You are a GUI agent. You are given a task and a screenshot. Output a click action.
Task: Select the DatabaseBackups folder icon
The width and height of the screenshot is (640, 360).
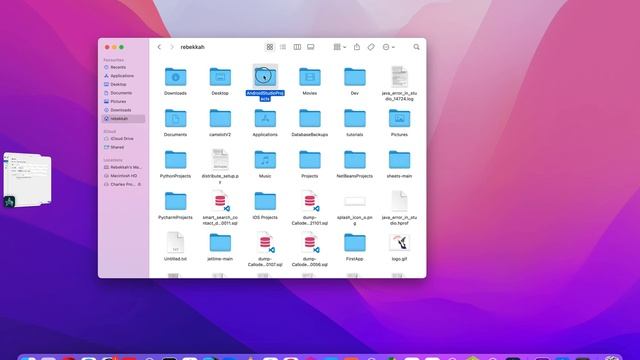[310, 118]
